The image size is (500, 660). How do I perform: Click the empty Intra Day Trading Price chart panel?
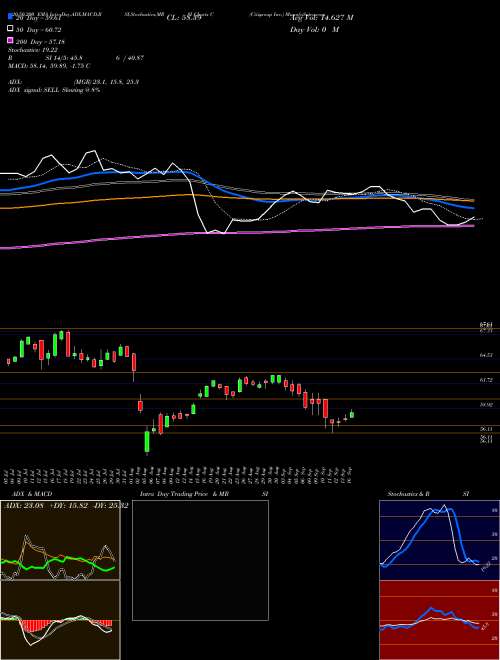[x=200, y=560]
